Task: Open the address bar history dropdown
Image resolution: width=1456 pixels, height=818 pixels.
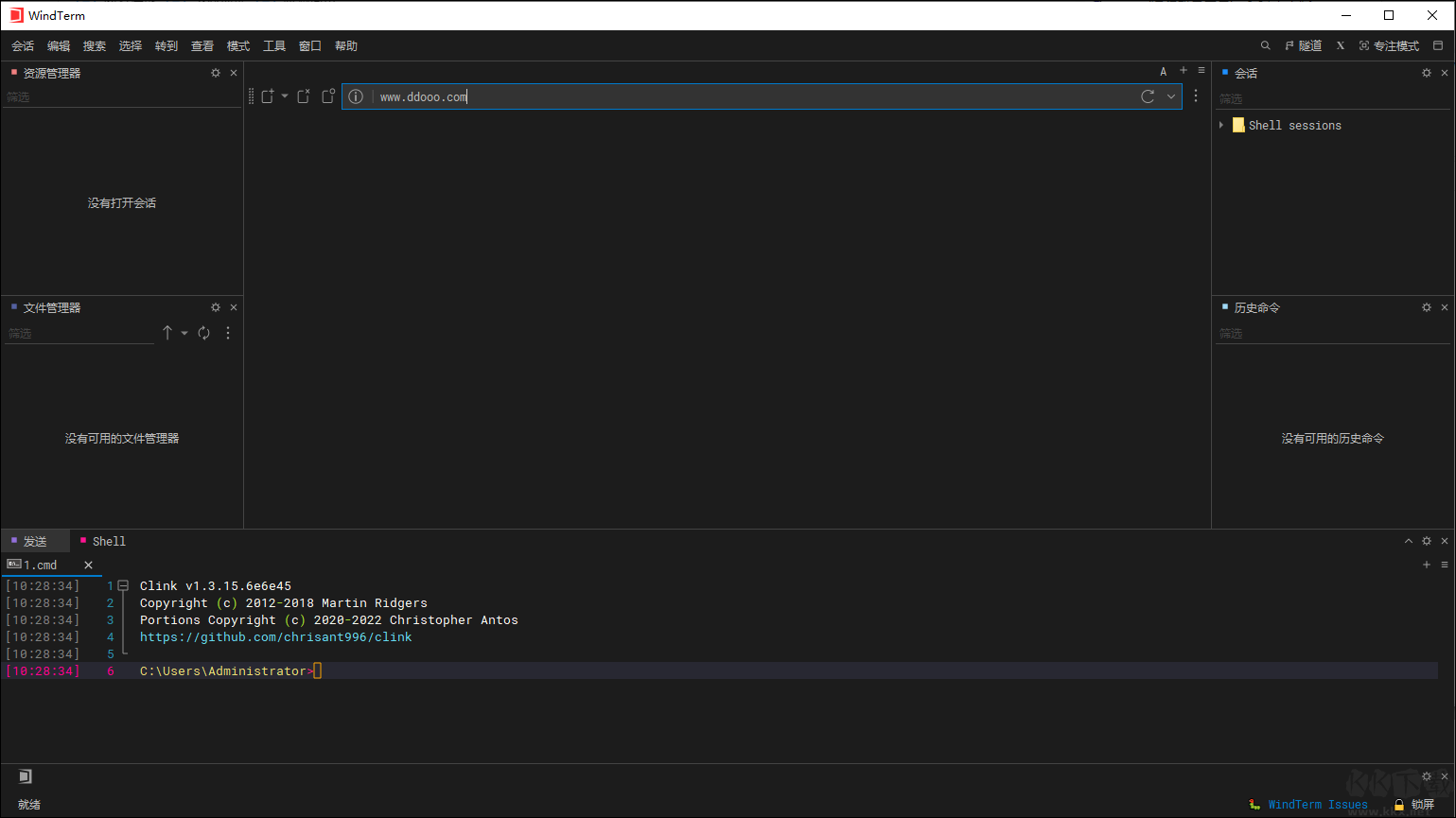Action: tap(1171, 96)
